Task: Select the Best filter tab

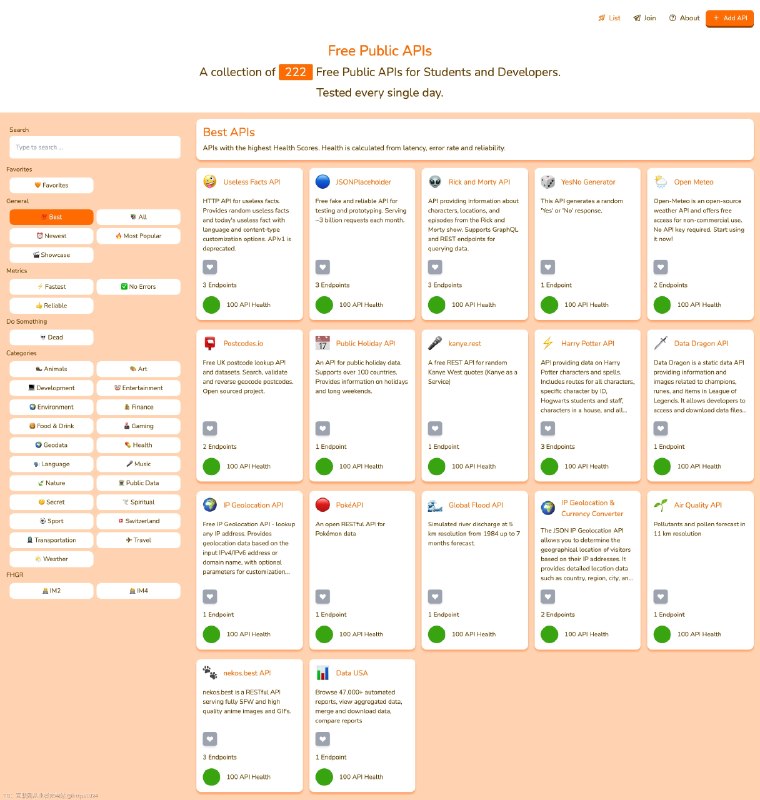Action: 52,217
